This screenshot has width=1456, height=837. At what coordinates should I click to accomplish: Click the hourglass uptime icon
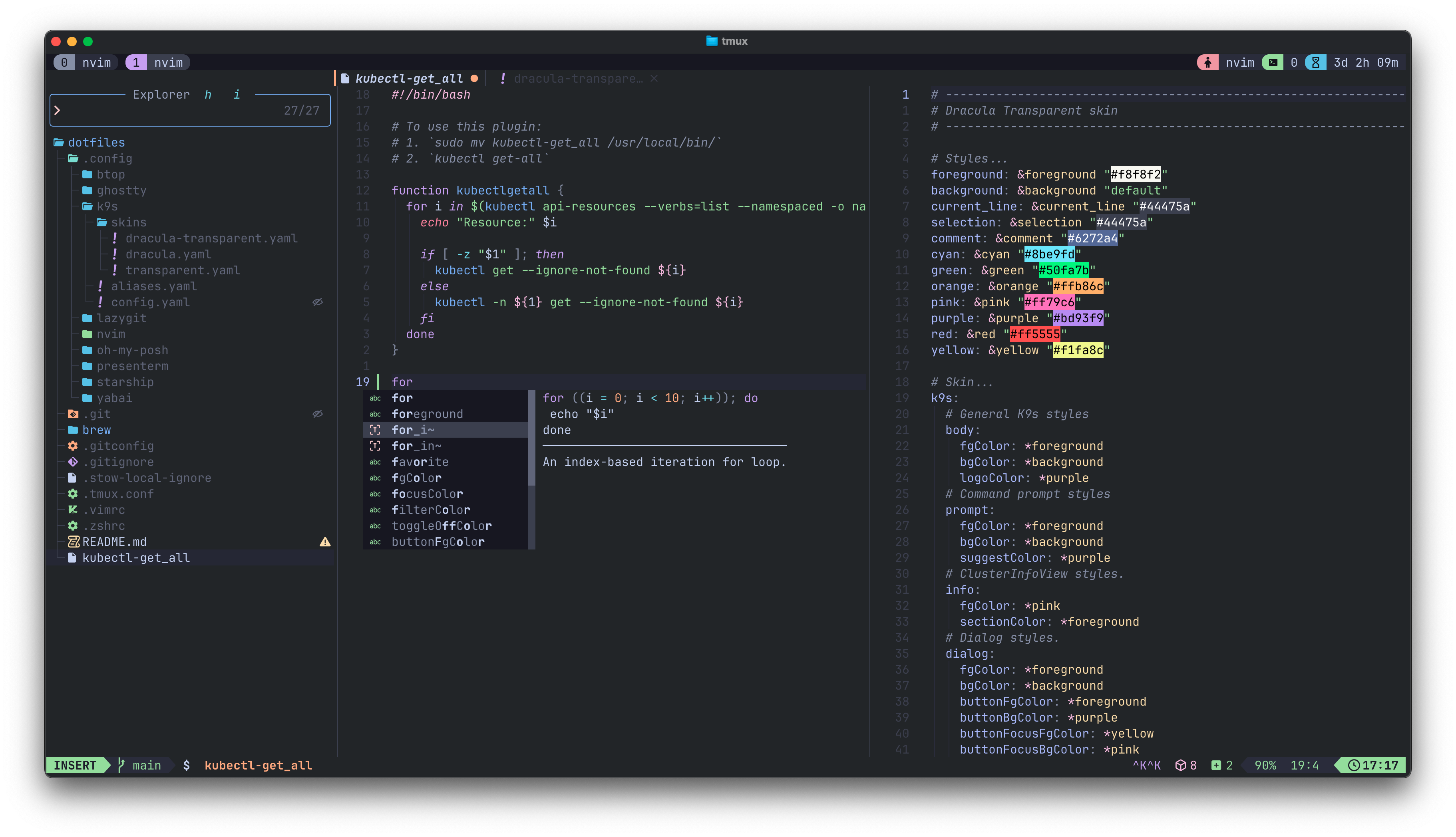pos(1315,63)
